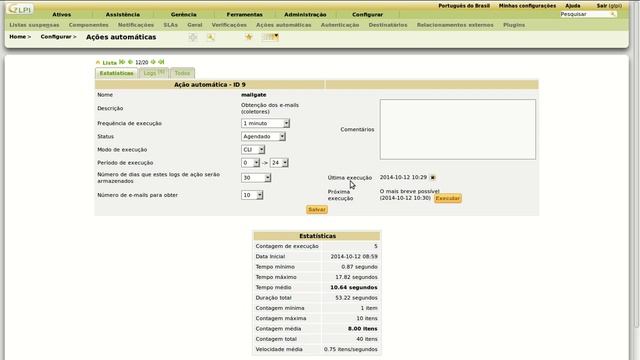Viewport: 640px width, 360px height.
Task: Open Plugins submenu
Action: (514, 25)
